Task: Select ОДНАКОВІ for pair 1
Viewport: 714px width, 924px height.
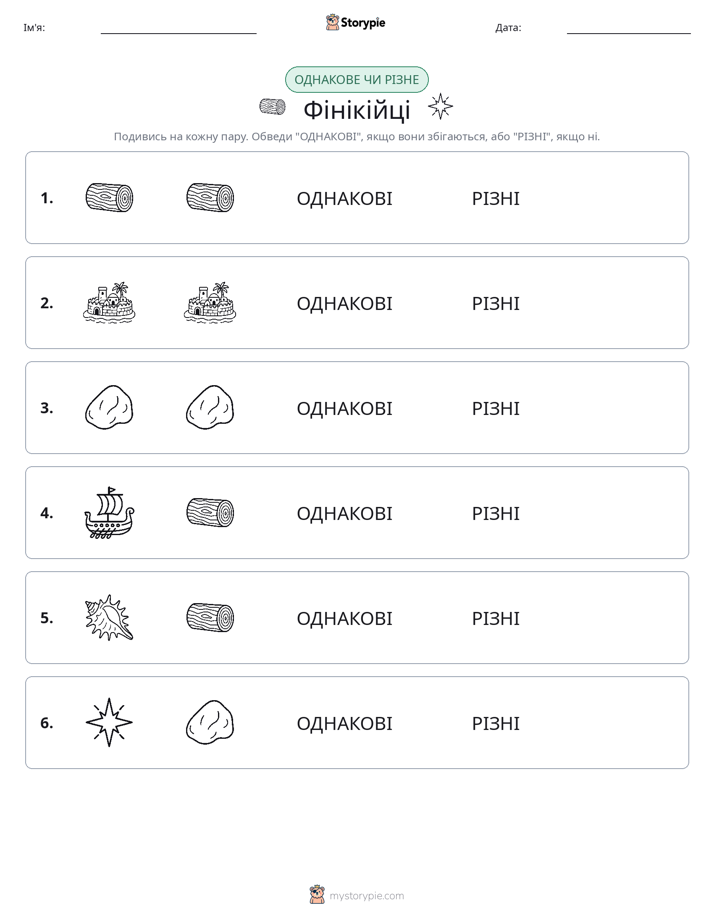Action: (345, 199)
